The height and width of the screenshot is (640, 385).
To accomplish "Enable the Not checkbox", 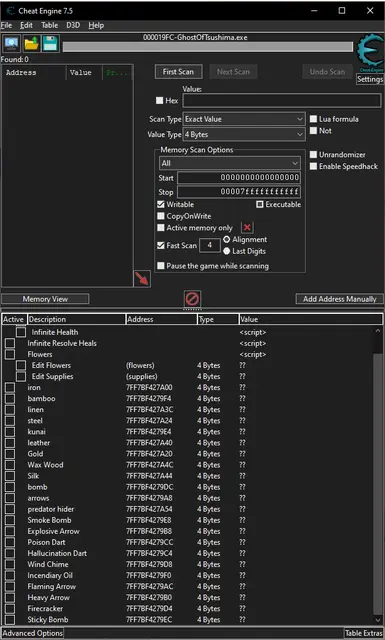I will (314, 131).
